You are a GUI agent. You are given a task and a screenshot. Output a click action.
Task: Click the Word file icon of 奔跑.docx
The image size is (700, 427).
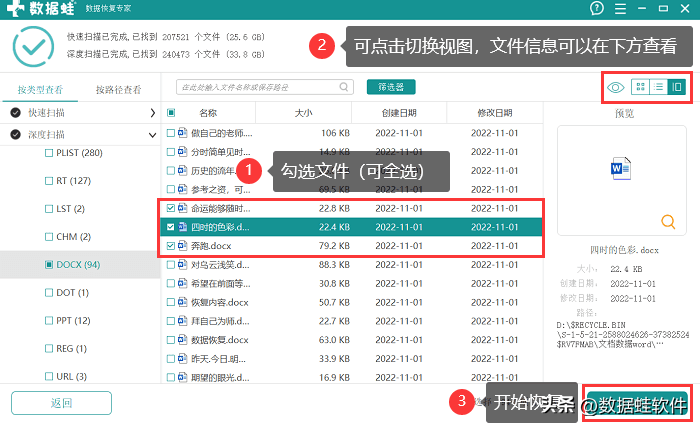(182, 245)
